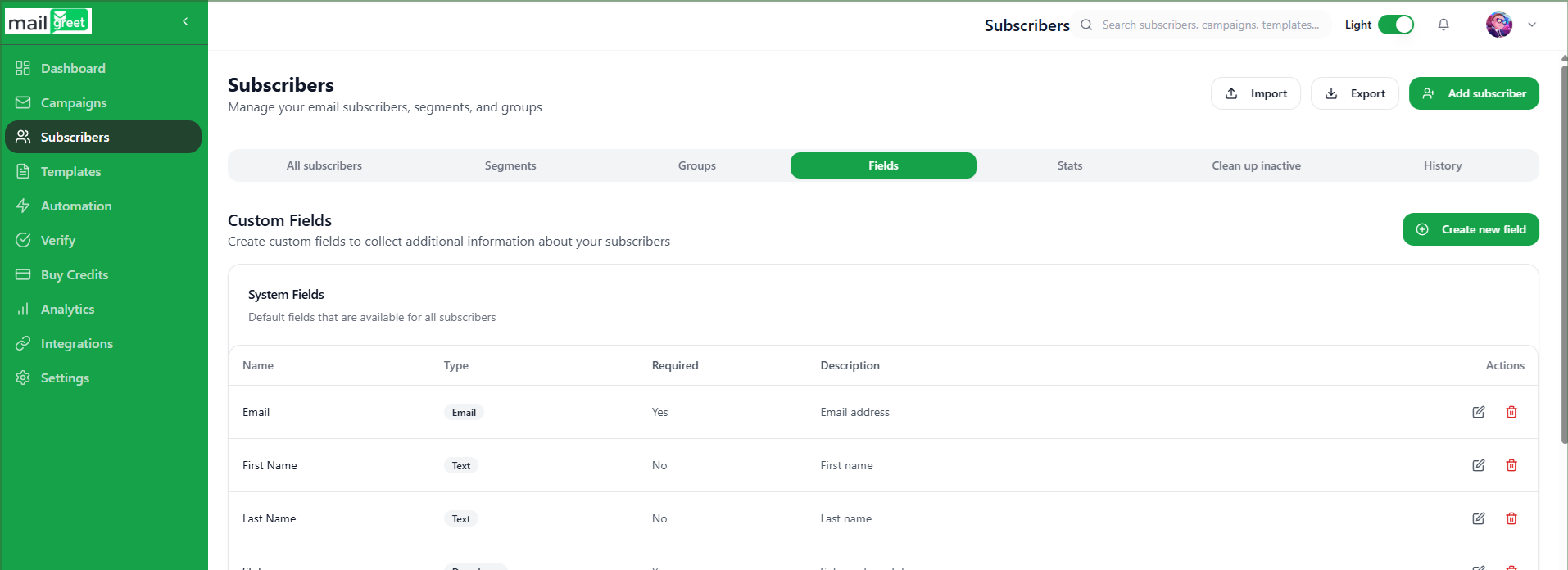This screenshot has height=570, width=1568.
Task: Click the Settings gear icon
Action: point(23,378)
